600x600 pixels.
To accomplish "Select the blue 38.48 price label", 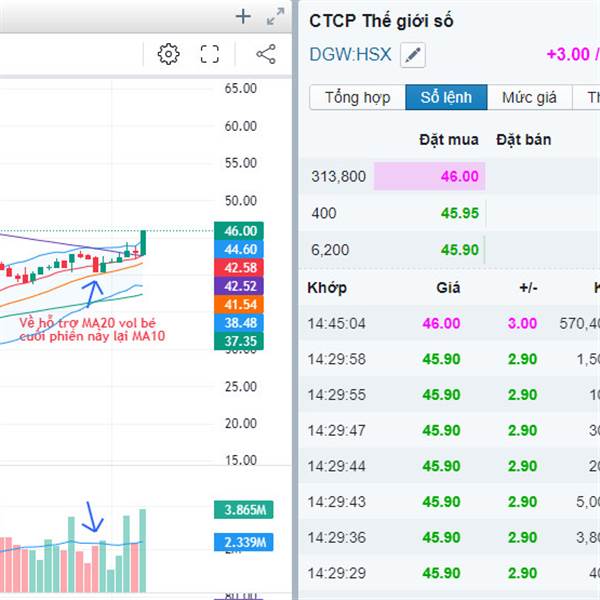I will [239, 323].
